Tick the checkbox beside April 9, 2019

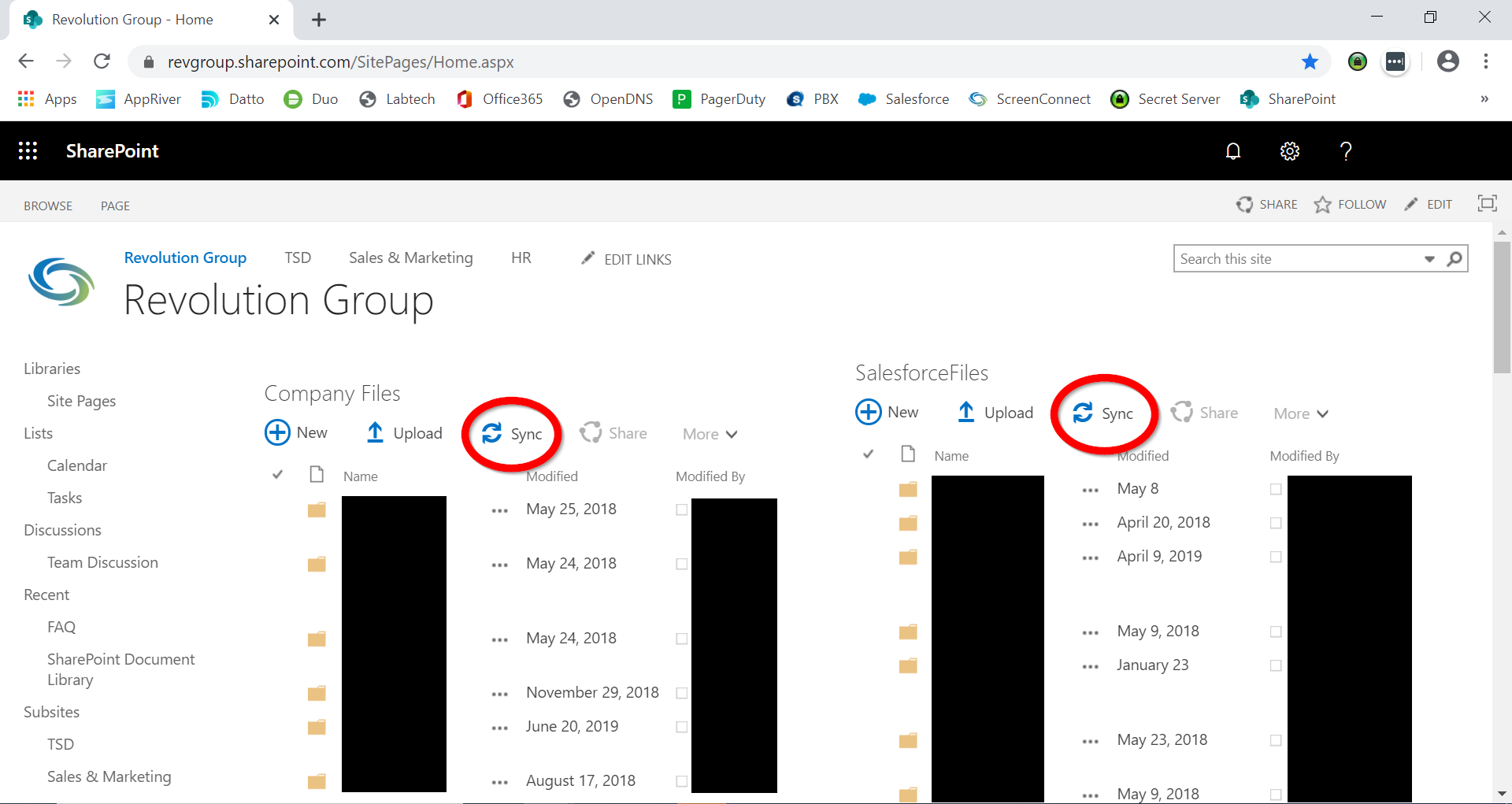(x=1276, y=557)
